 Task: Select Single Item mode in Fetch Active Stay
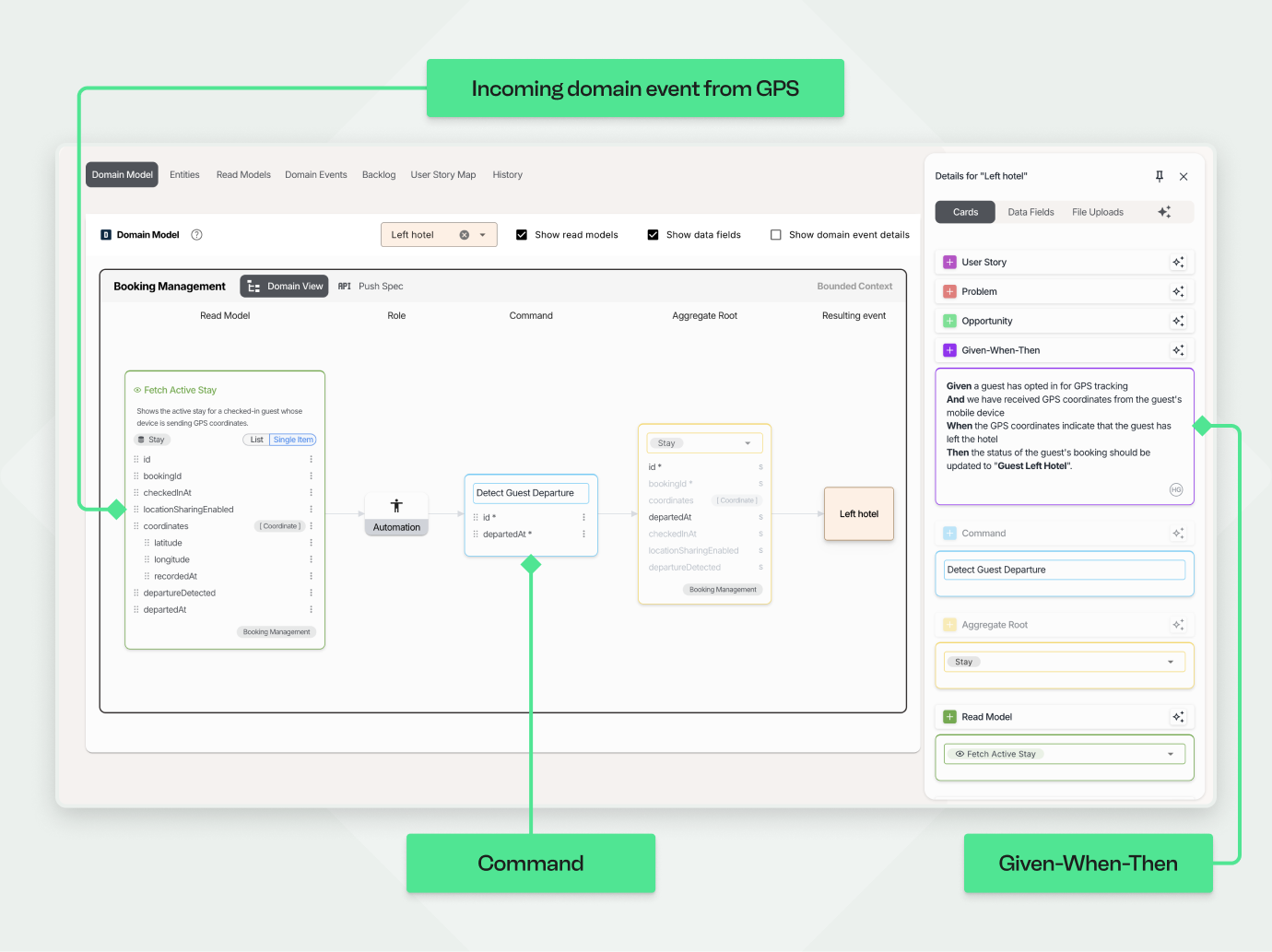click(293, 440)
